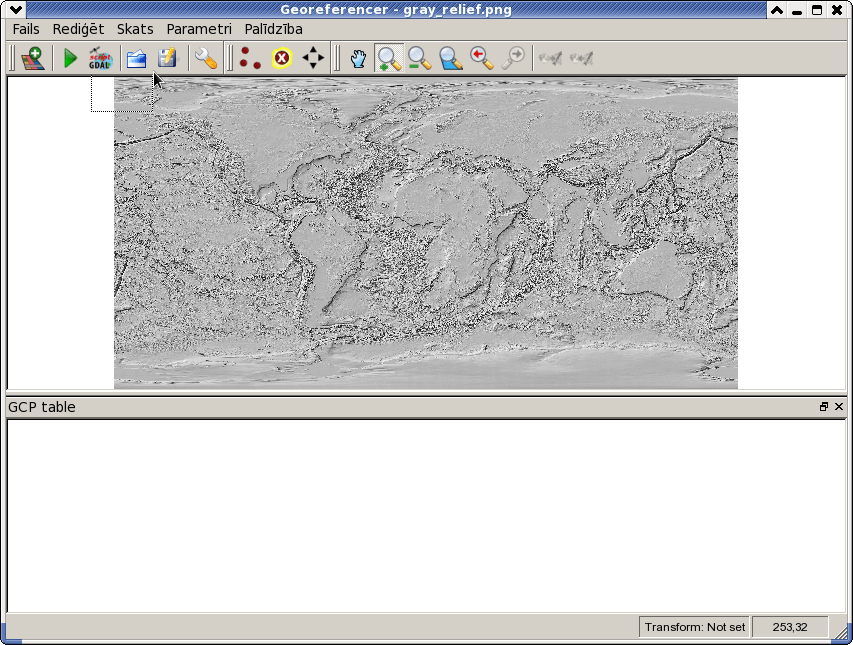Load GCP points folder icon
This screenshot has height=645, width=853.
[x=137, y=58]
